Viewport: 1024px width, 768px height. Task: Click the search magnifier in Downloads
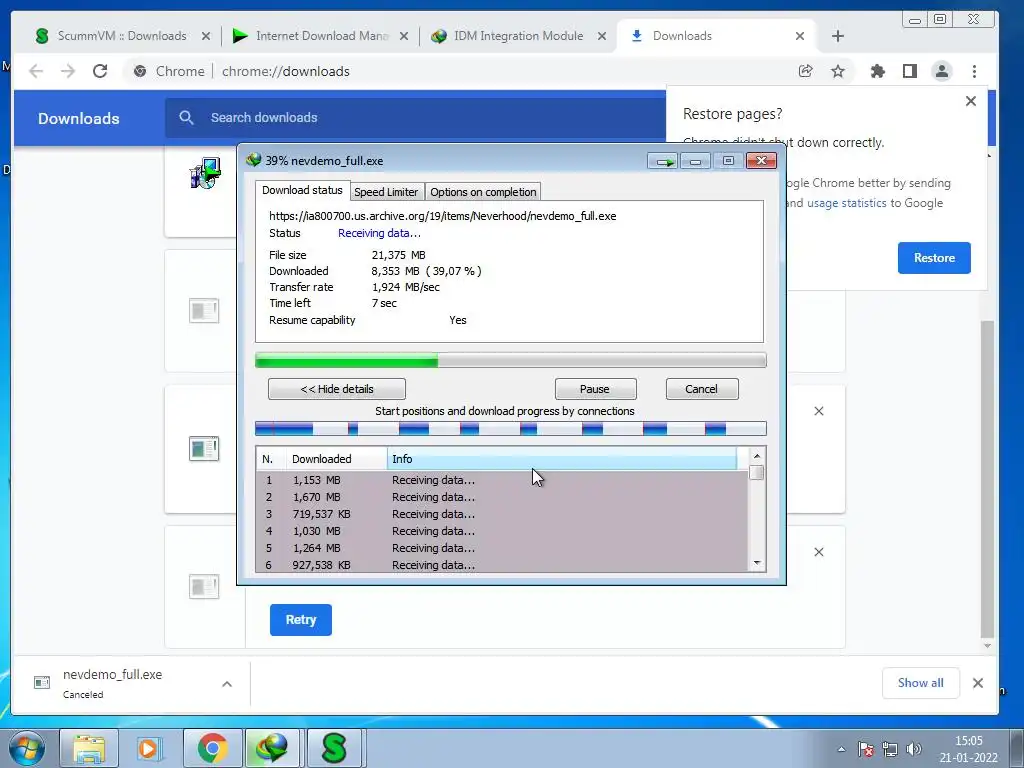tap(186, 118)
